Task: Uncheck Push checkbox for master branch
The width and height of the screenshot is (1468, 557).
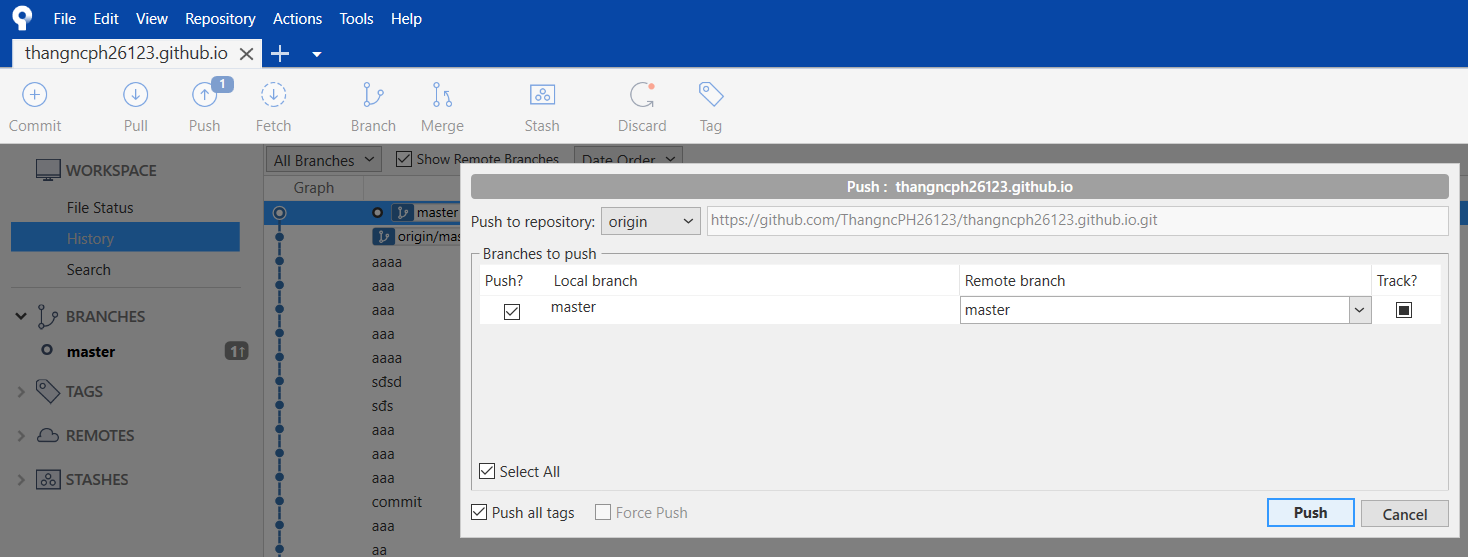Action: [512, 311]
